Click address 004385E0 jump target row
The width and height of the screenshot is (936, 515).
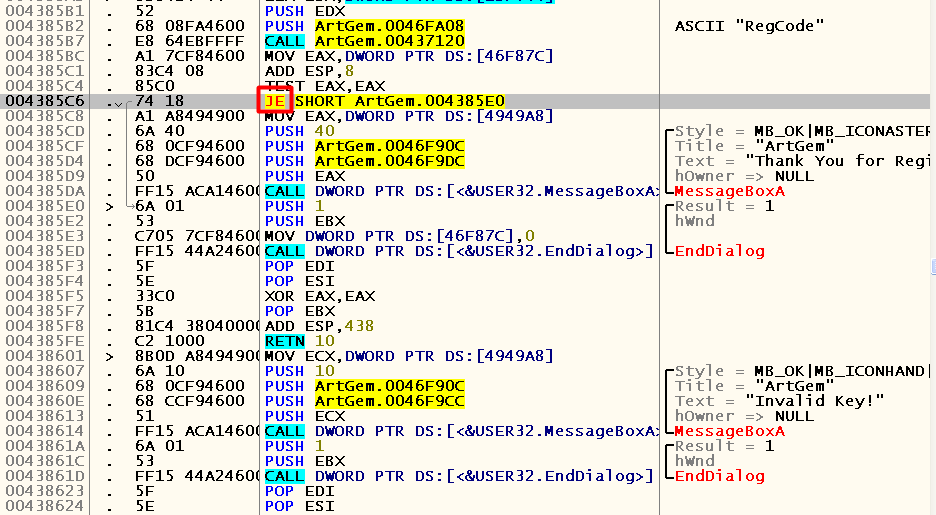coord(45,206)
